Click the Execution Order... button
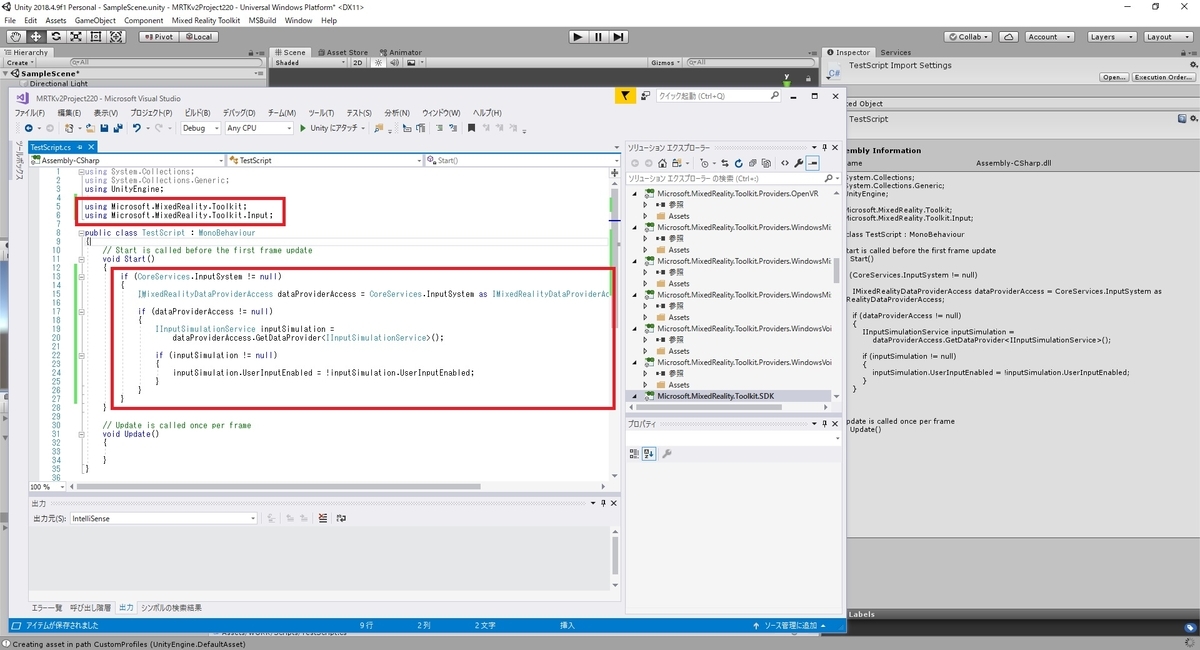Screen dimensions: 1200x650 1163,77
